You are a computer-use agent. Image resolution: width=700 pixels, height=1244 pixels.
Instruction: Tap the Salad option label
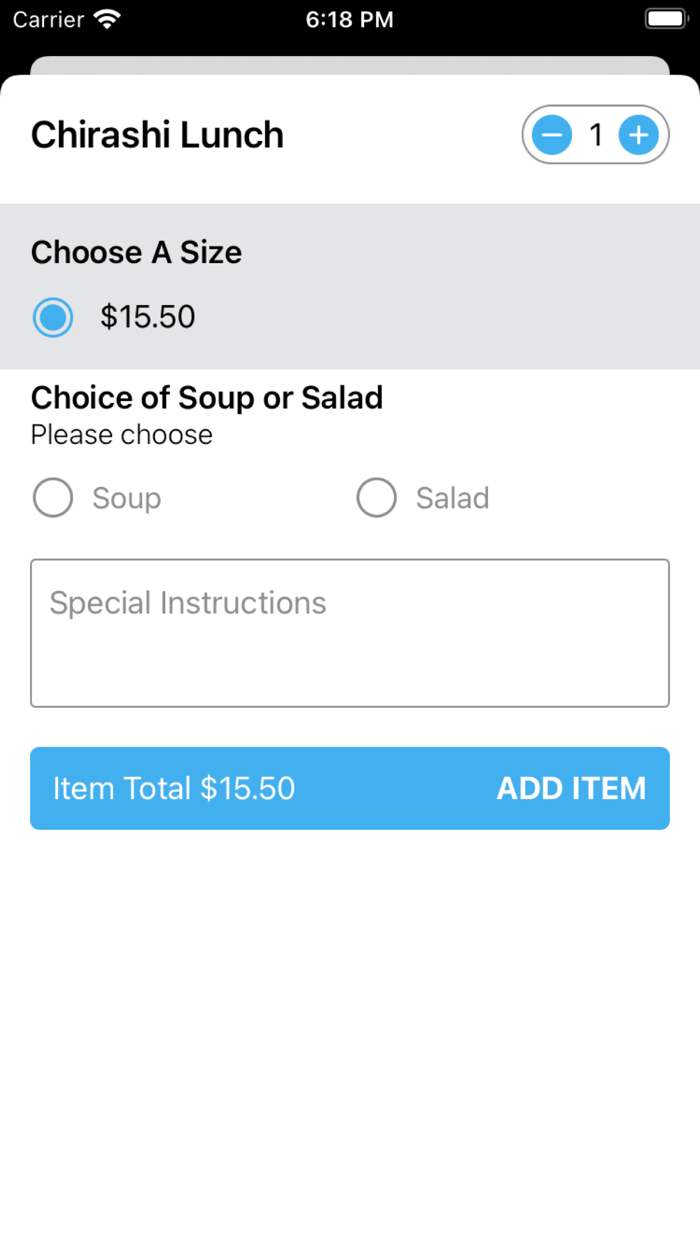click(x=453, y=498)
